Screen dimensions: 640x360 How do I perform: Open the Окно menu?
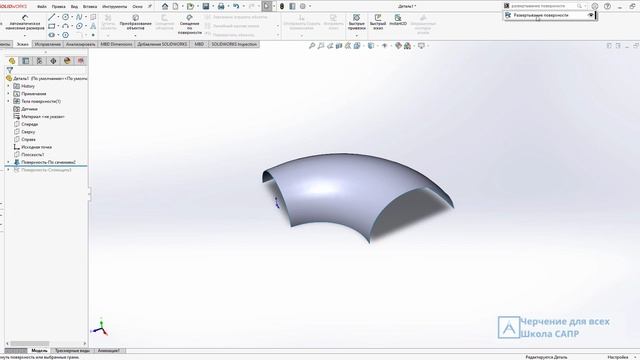(x=138, y=7)
